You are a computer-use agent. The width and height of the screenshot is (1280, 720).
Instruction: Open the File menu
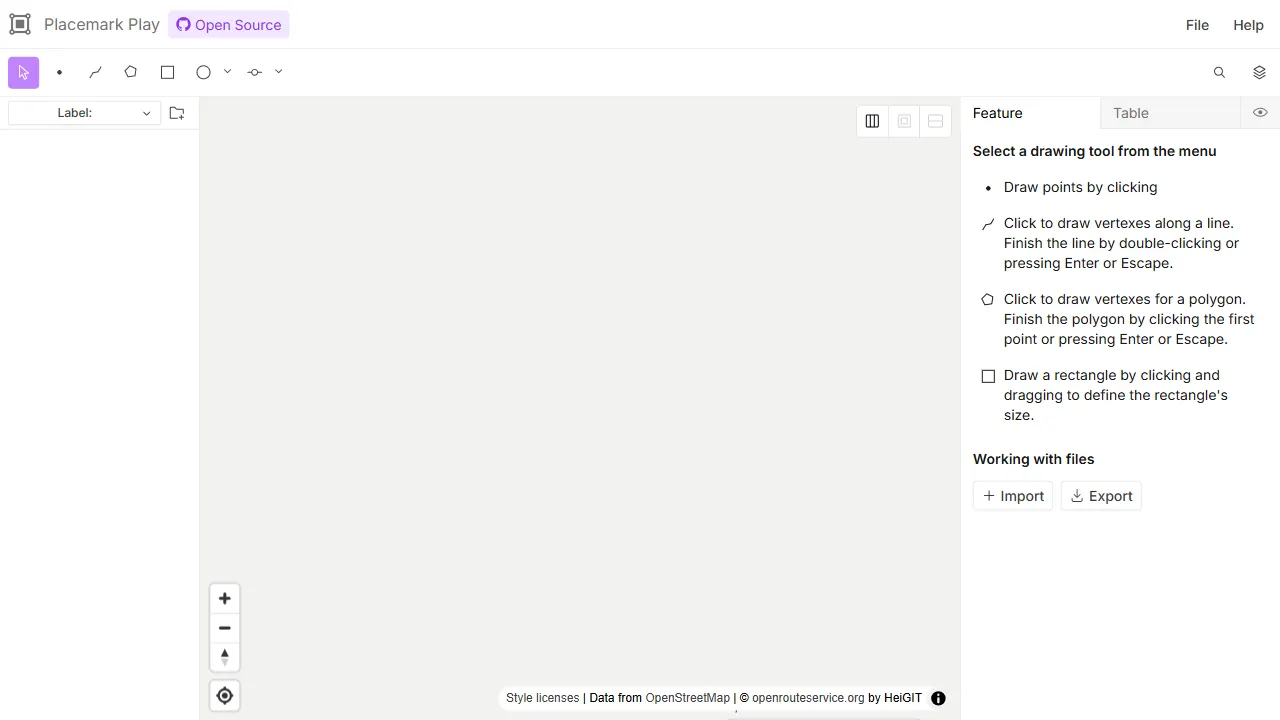click(1197, 25)
